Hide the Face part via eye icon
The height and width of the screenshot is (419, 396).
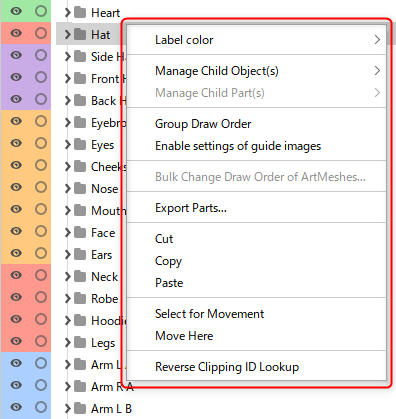16,231
